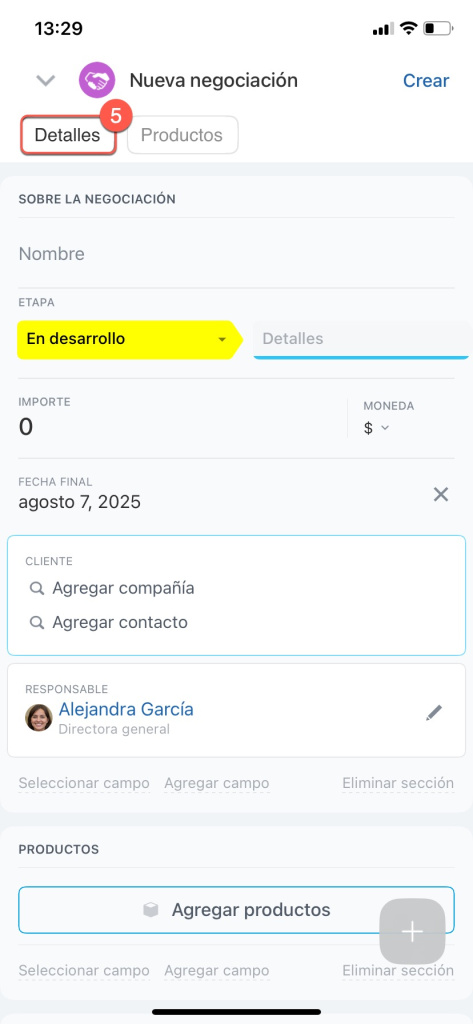Clear the Fecha final date
Image resolution: width=473 pixels, height=1024 pixels.
click(x=441, y=494)
